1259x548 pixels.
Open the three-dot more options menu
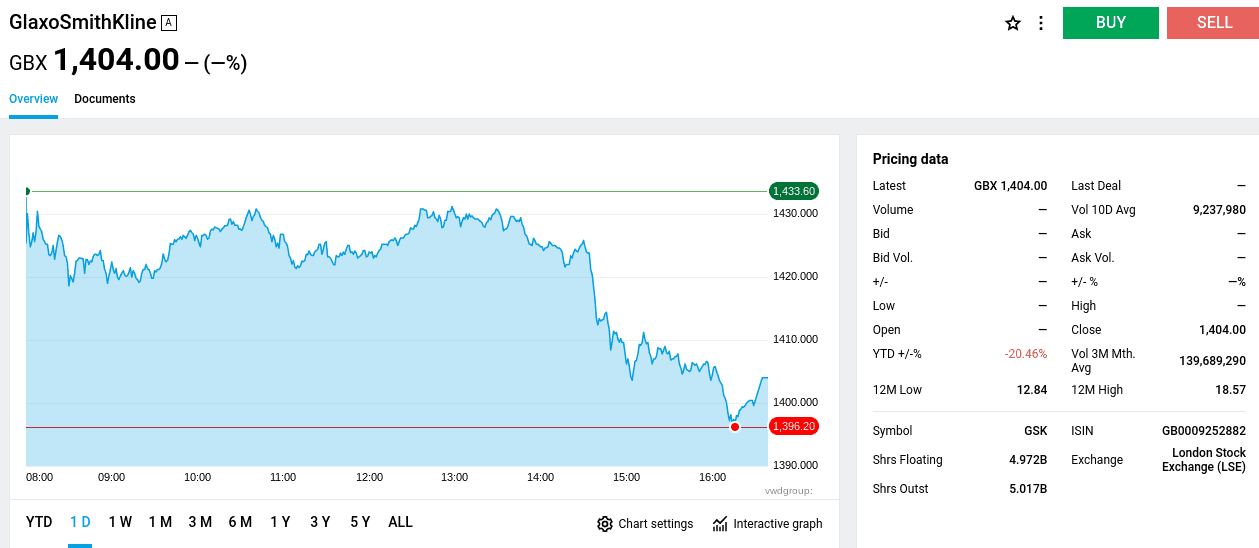pos(1041,23)
